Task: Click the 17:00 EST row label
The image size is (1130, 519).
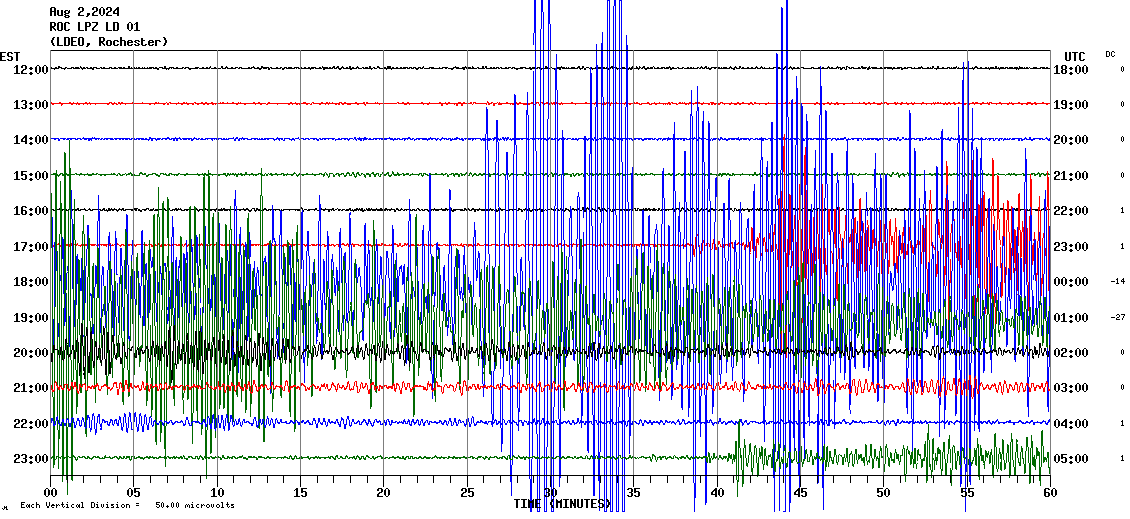Action: tap(31, 246)
